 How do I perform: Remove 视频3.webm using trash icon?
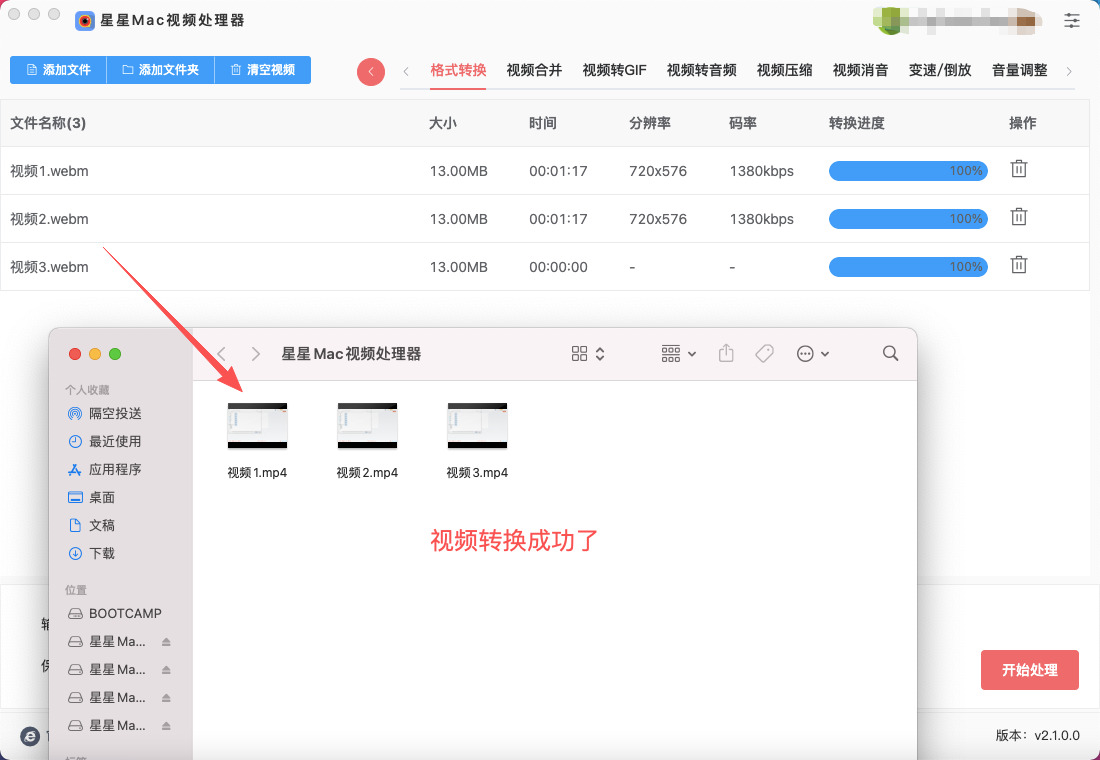(x=1018, y=265)
